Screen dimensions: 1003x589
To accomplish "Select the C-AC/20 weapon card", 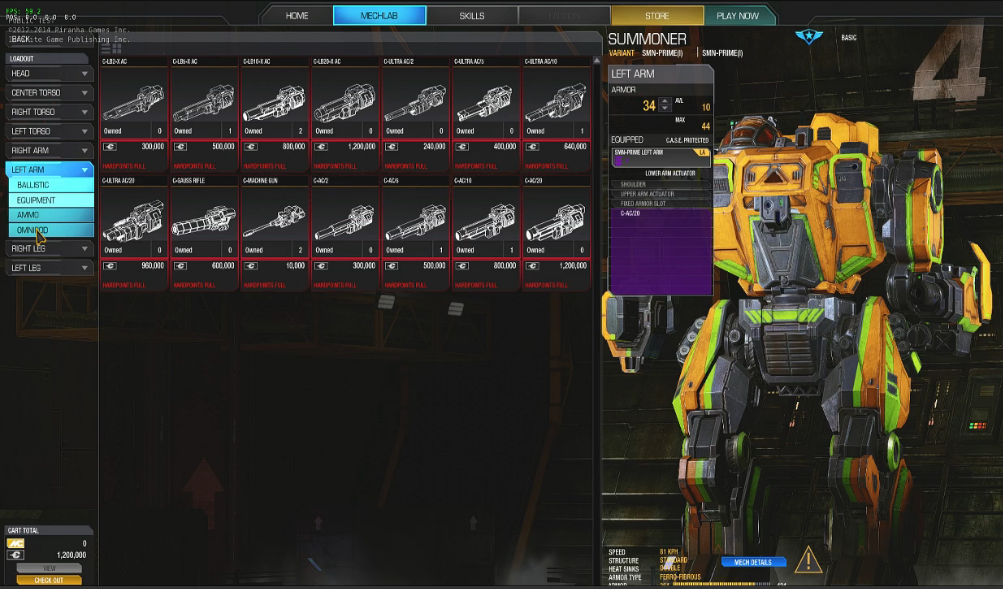I will point(556,233).
